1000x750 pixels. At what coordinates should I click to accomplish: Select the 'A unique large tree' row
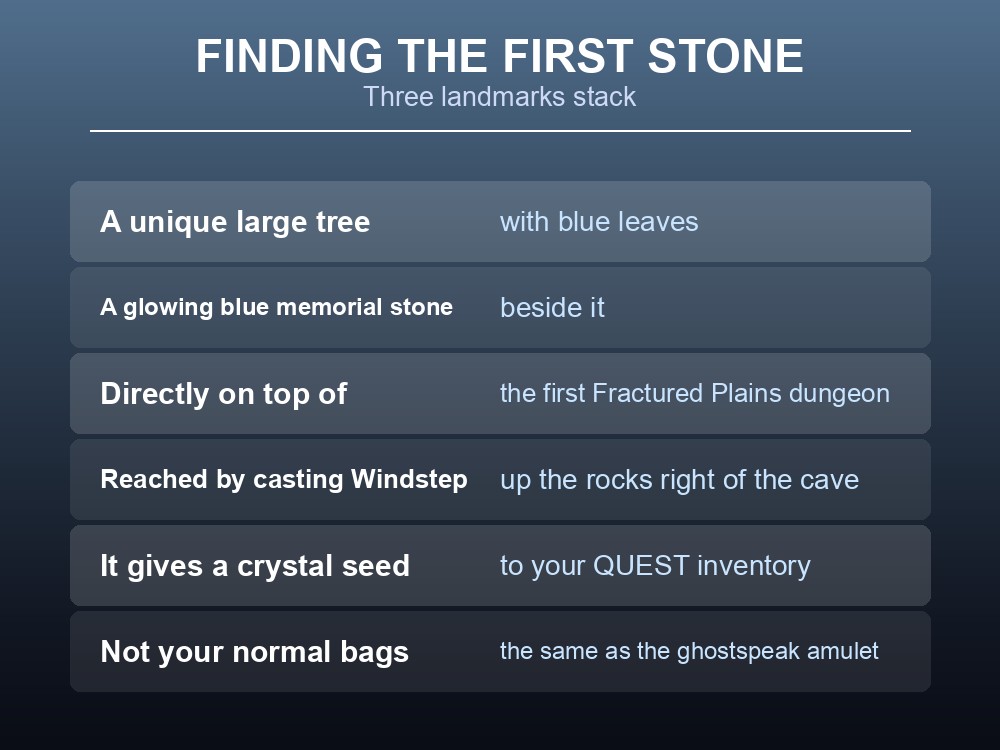500,221
